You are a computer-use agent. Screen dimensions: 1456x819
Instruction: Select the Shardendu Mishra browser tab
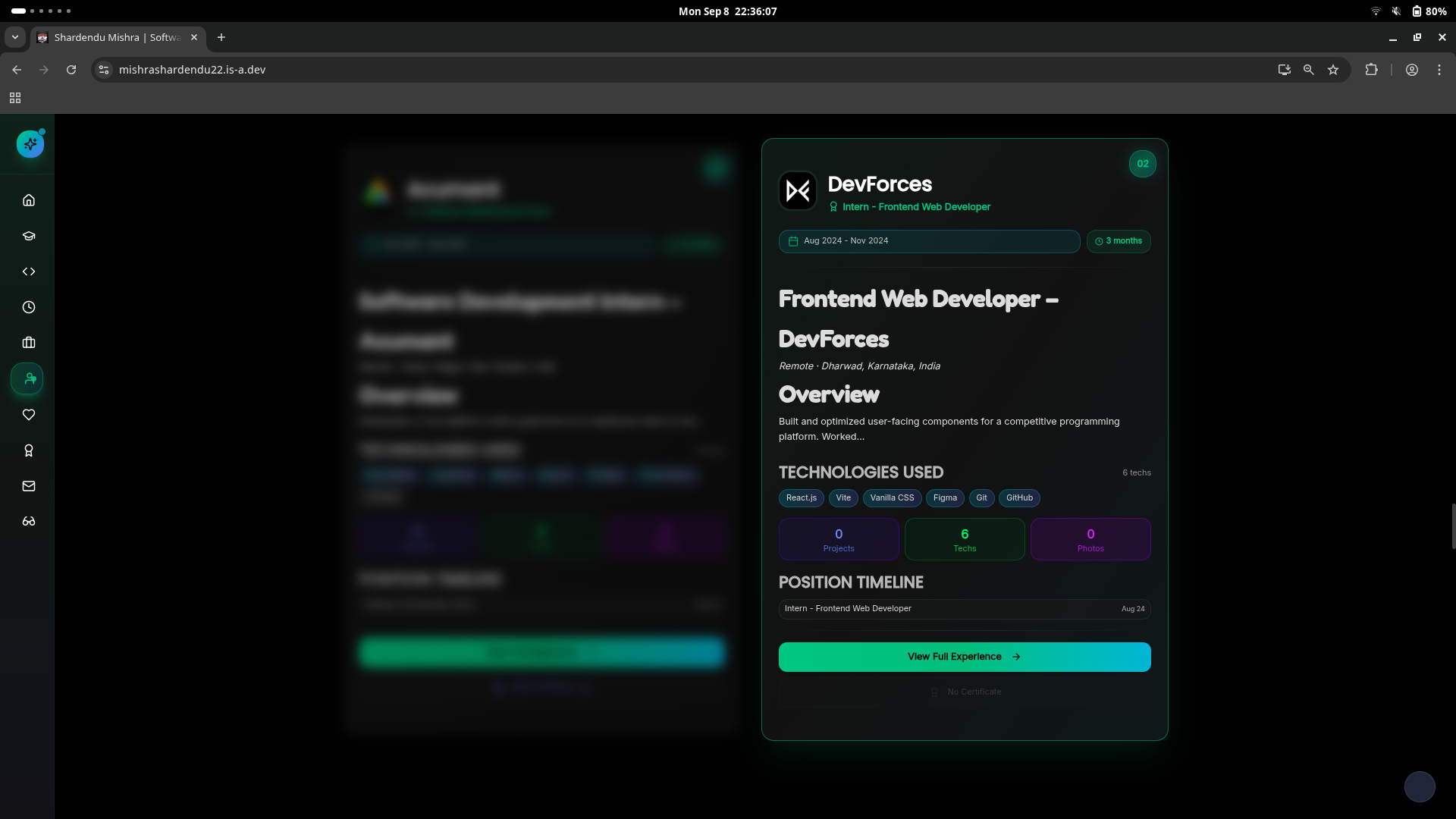[118, 37]
